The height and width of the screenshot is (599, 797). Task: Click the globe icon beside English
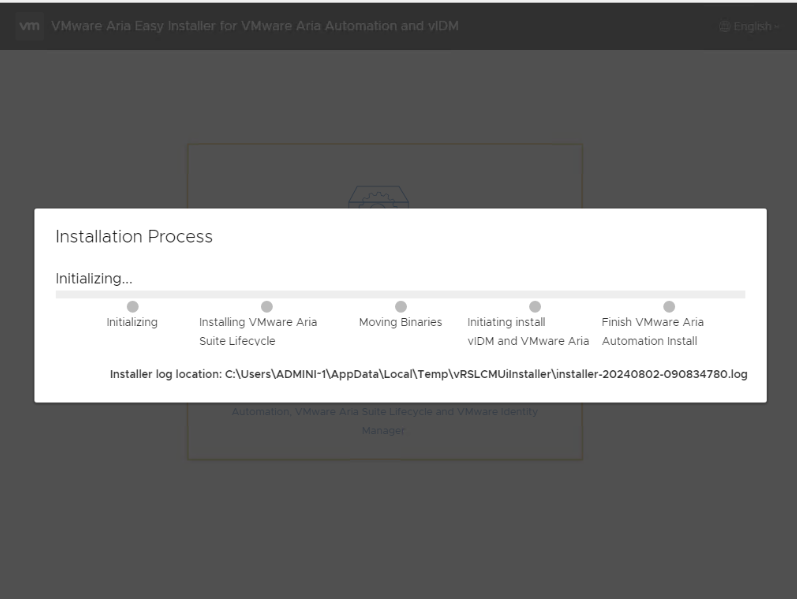(x=725, y=26)
